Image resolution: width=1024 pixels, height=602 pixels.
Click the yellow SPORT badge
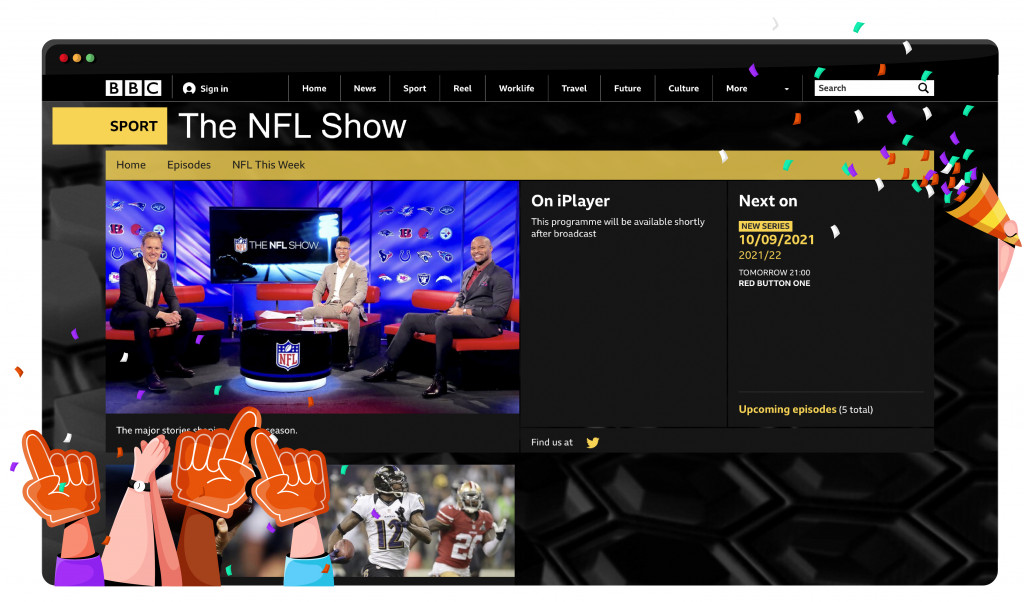[110, 126]
